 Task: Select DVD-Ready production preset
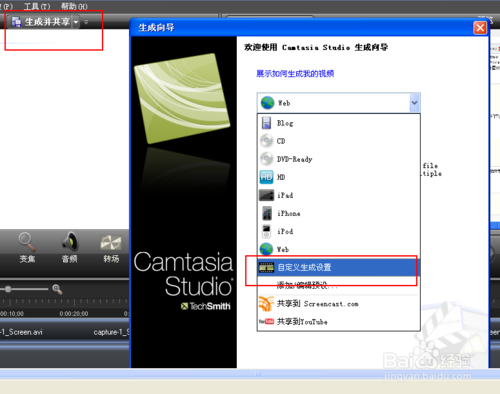coord(338,159)
